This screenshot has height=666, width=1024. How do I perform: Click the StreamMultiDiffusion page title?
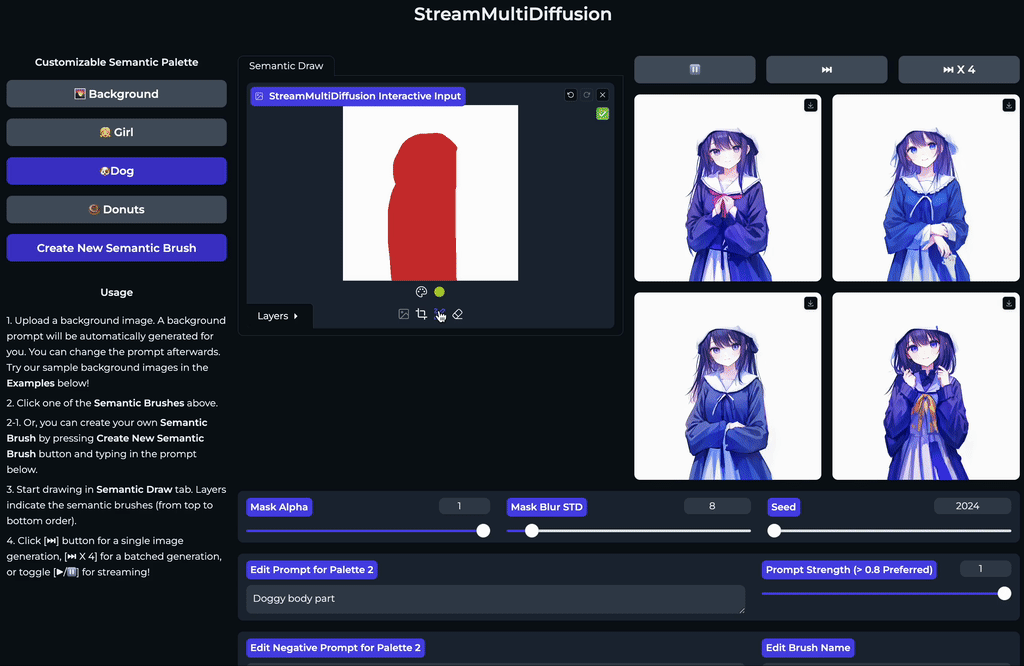(x=513, y=14)
